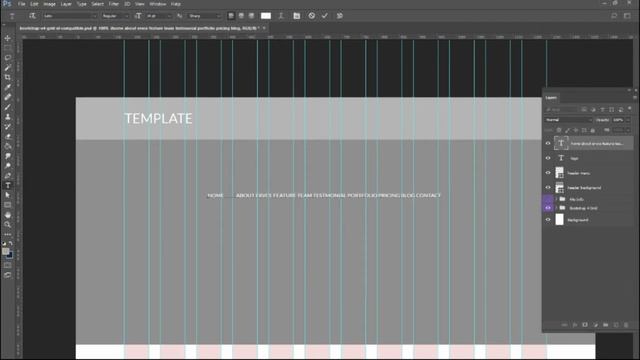The image size is (640, 360).
Task: Click the layer search filter field
Action: (x=562, y=110)
